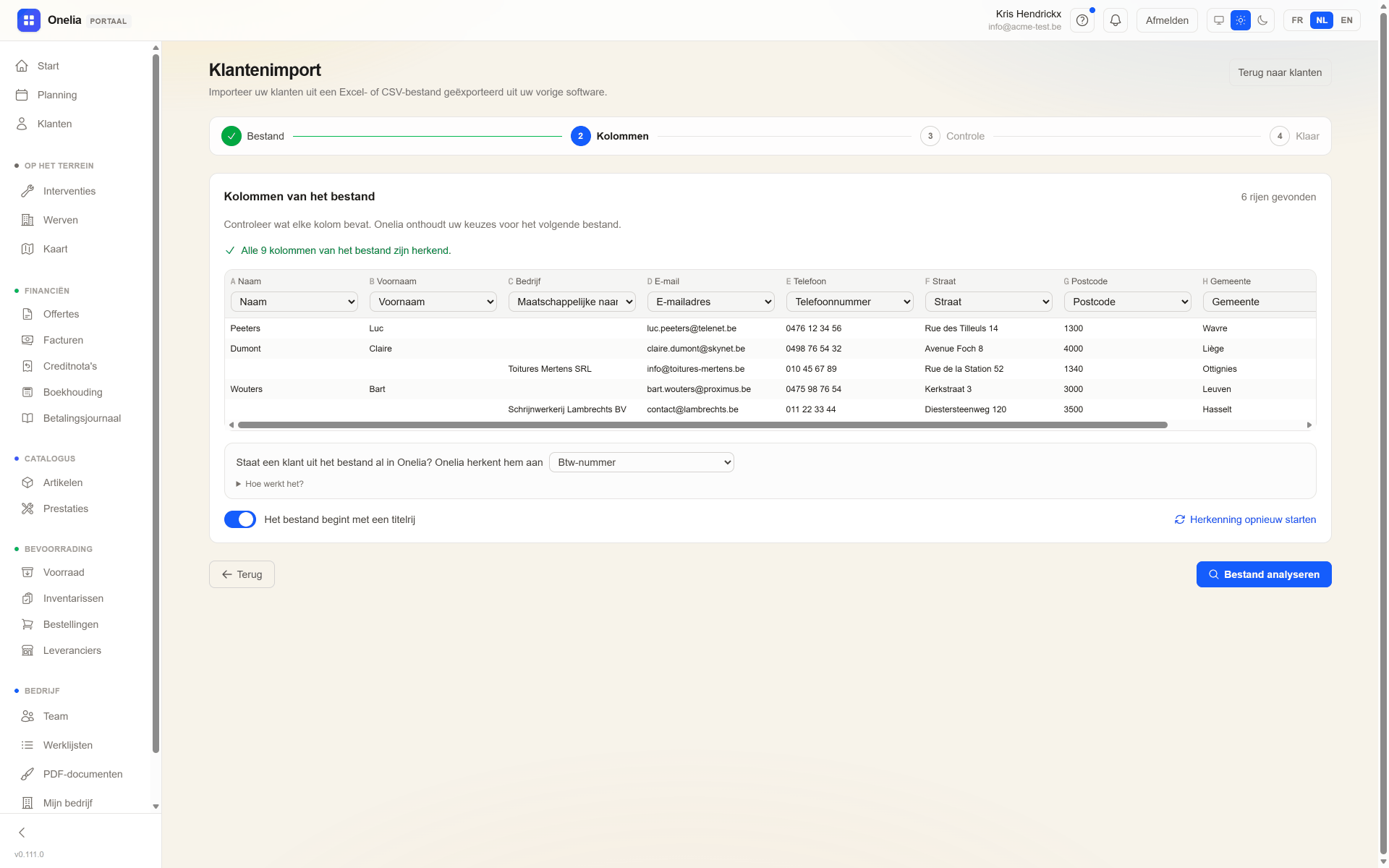Open the notifications bell

(1116, 20)
